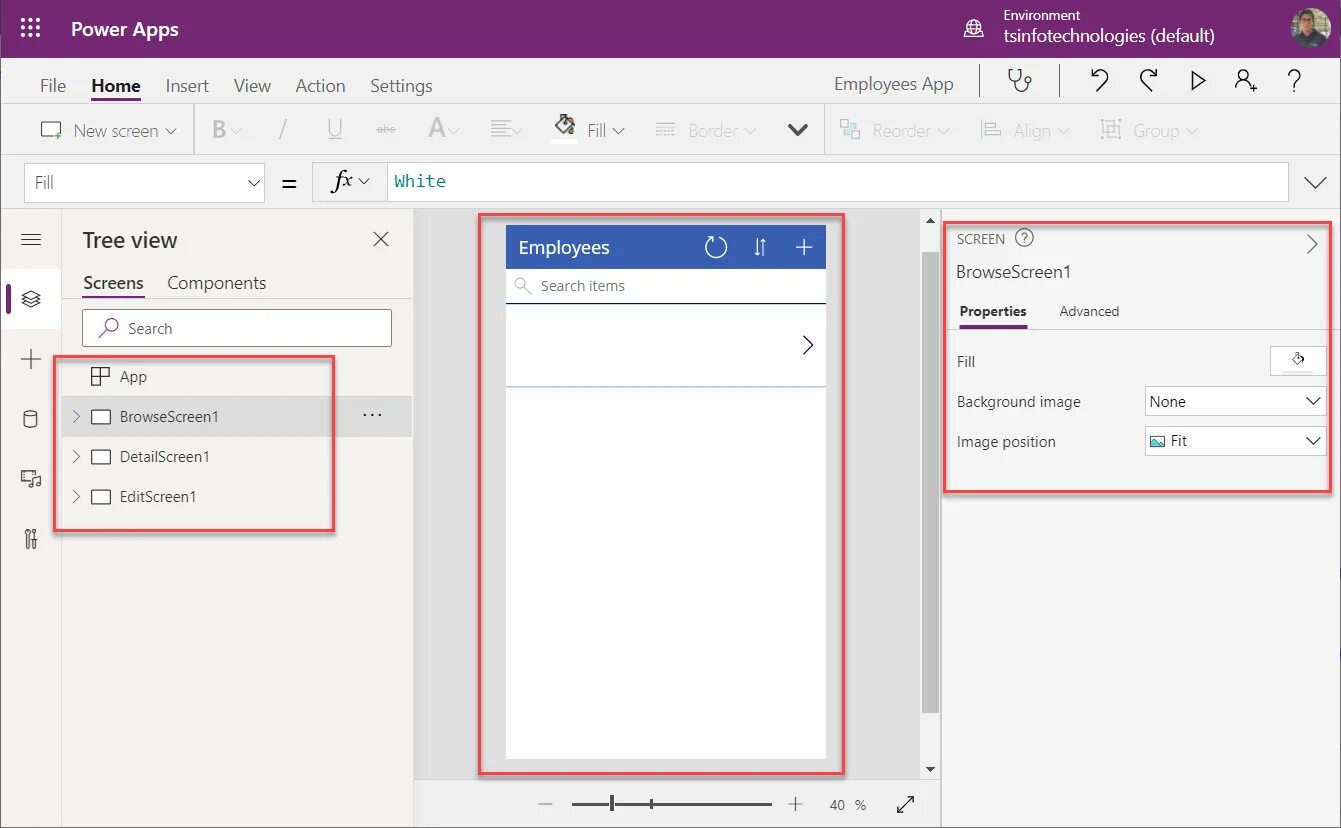Image resolution: width=1341 pixels, height=828 pixels.
Task: Switch to the Components tab
Action: pyautogui.click(x=217, y=283)
